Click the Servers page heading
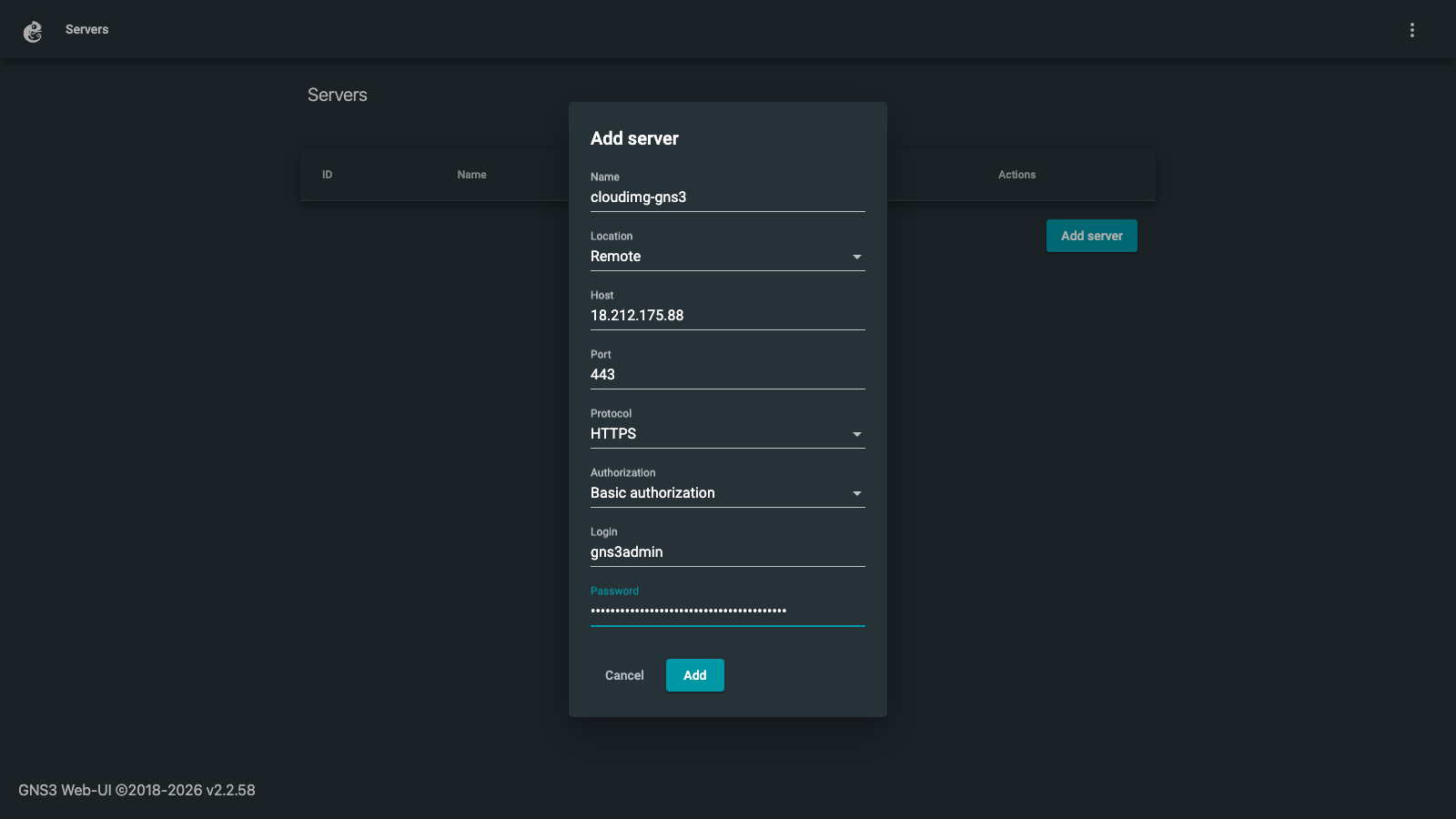 (338, 95)
